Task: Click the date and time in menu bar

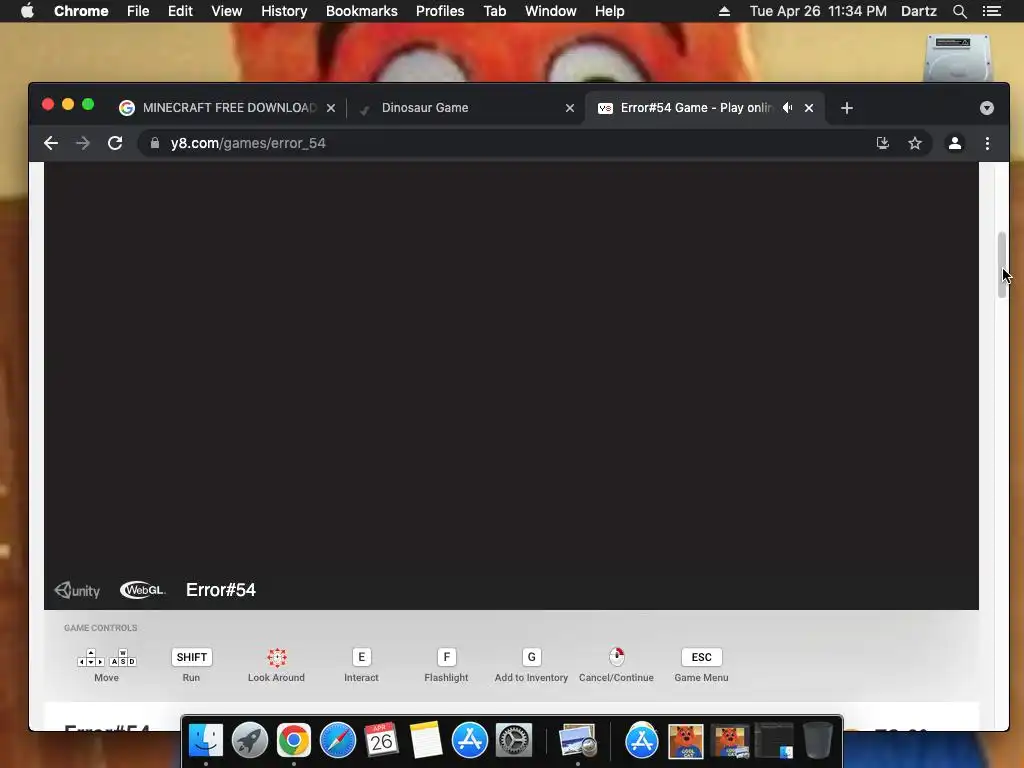Action: click(818, 11)
